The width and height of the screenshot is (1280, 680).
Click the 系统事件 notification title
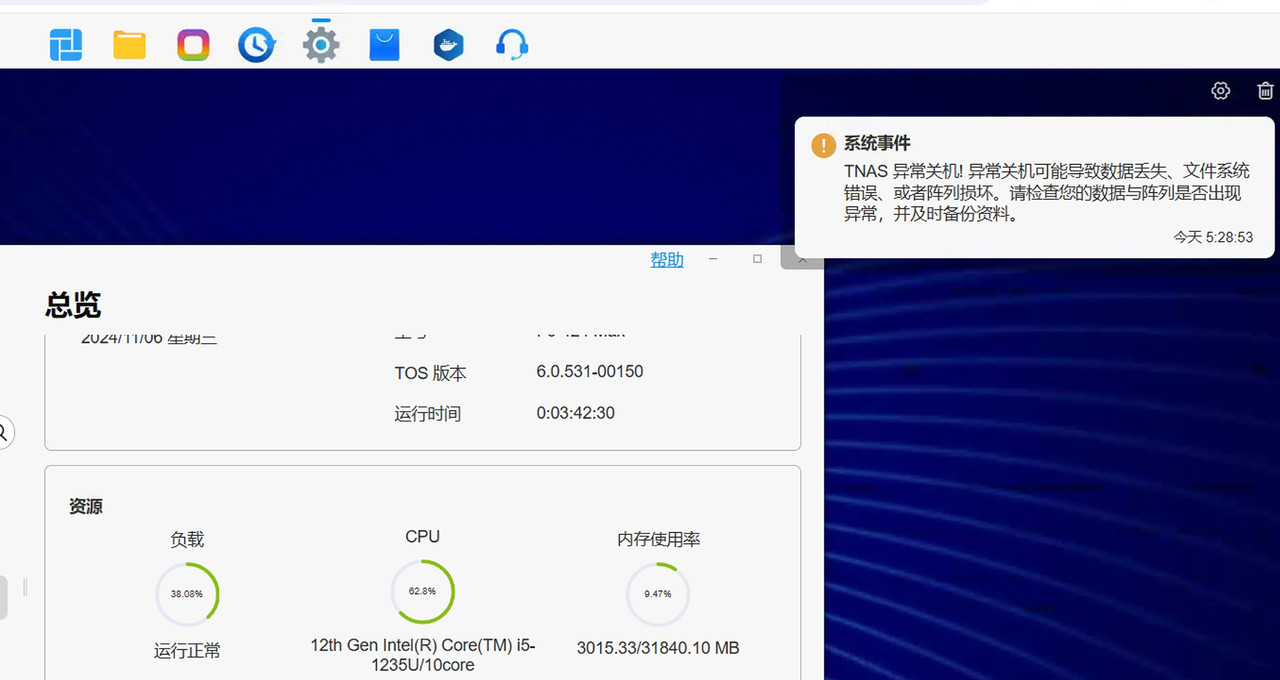pyautogui.click(x=877, y=143)
